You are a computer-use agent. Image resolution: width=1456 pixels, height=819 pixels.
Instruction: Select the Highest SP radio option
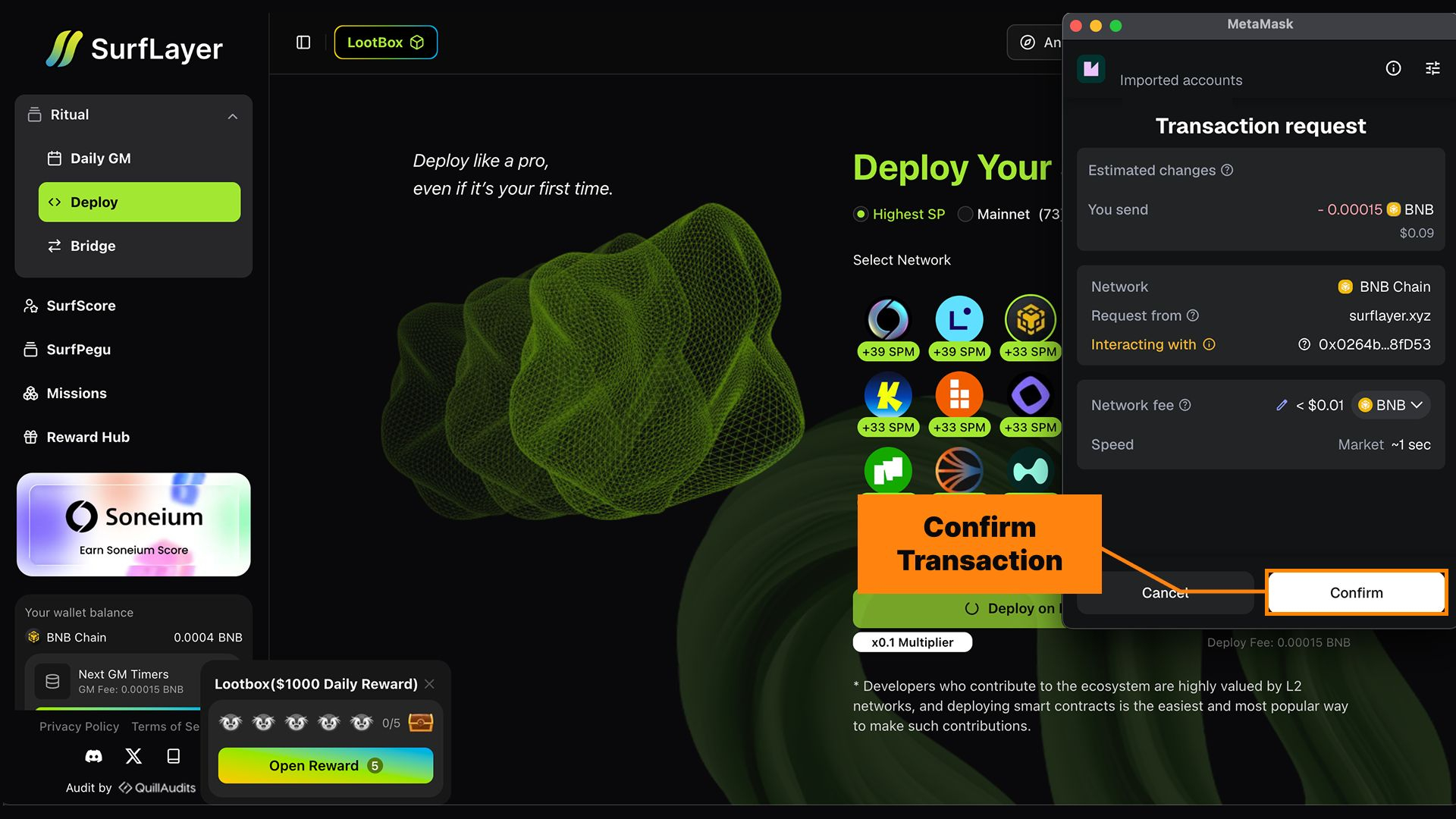point(861,214)
